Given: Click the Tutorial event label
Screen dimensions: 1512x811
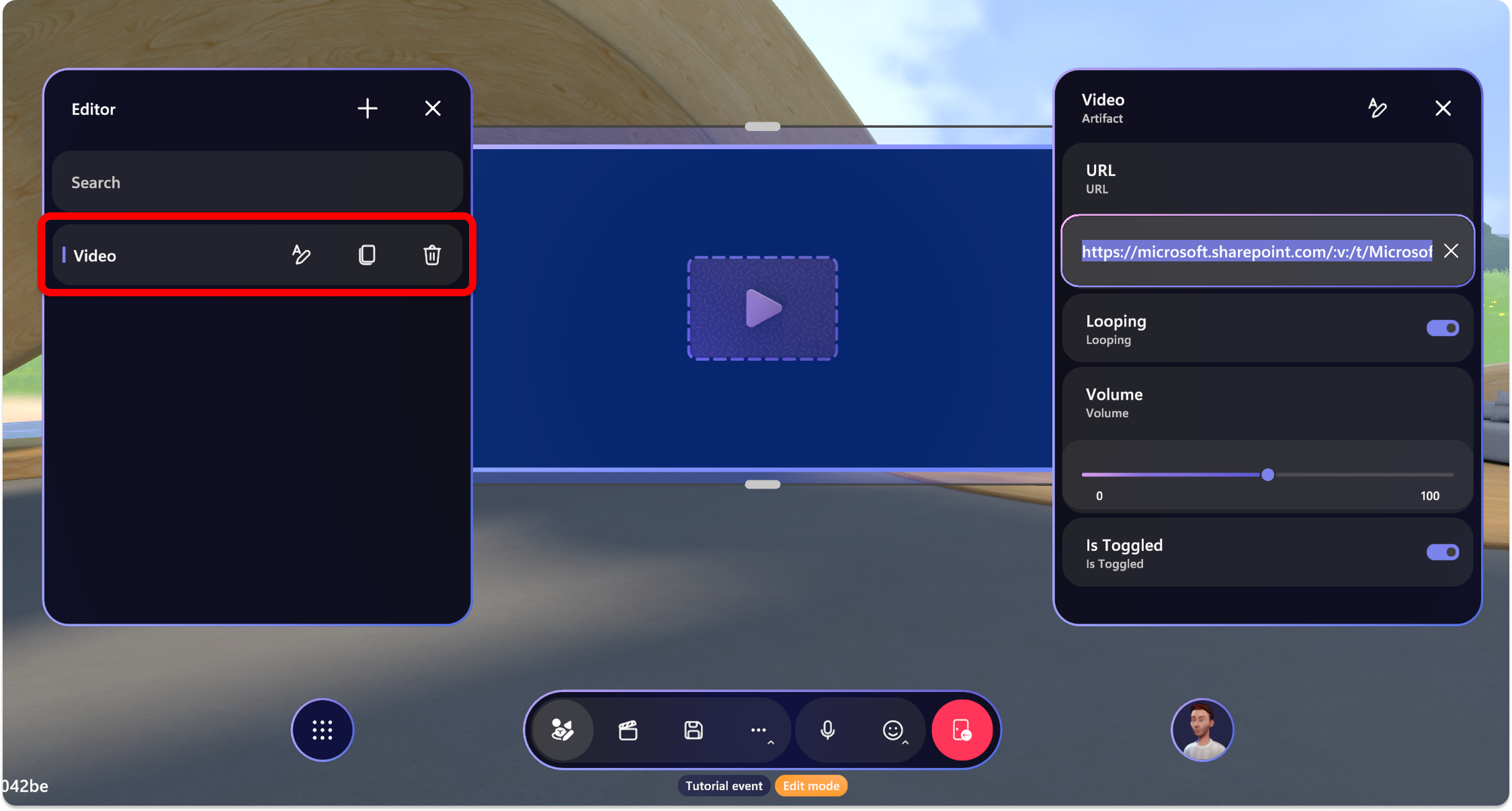Looking at the screenshot, I should tap(723, 785).
